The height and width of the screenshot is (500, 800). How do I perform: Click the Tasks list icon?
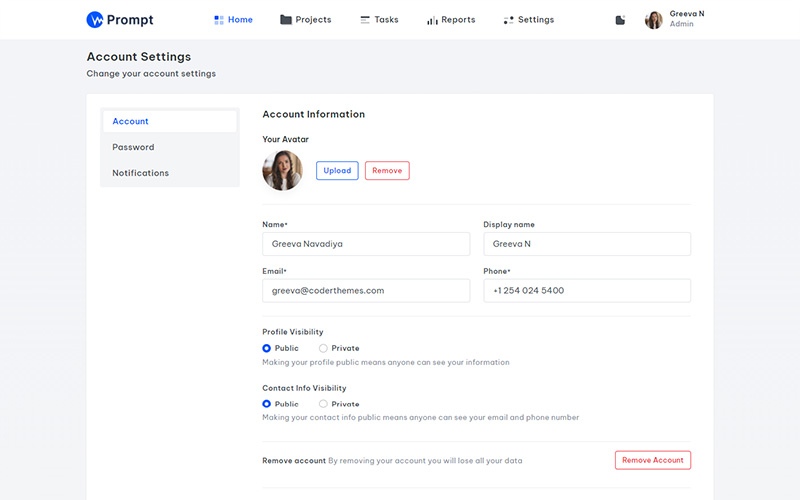(x=365, y=20)
